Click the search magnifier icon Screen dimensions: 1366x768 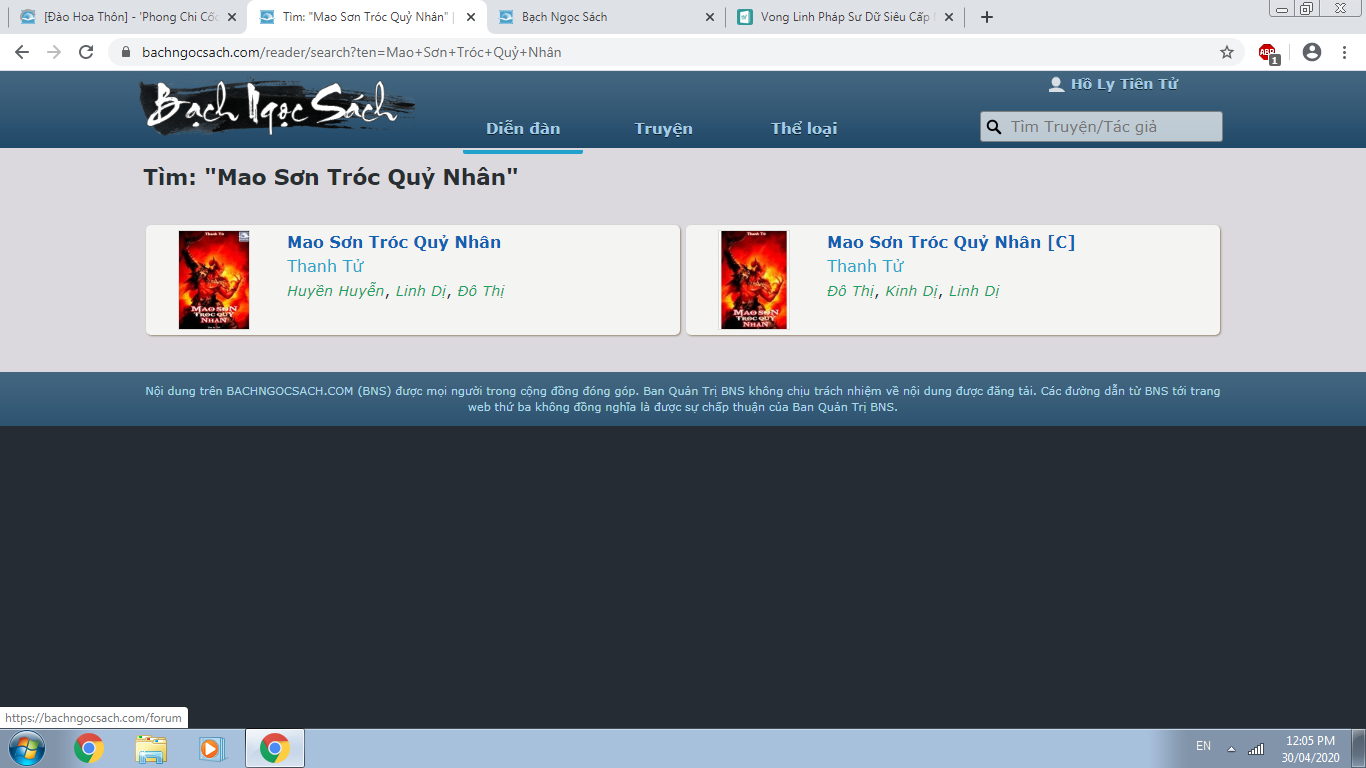[994, 127]
